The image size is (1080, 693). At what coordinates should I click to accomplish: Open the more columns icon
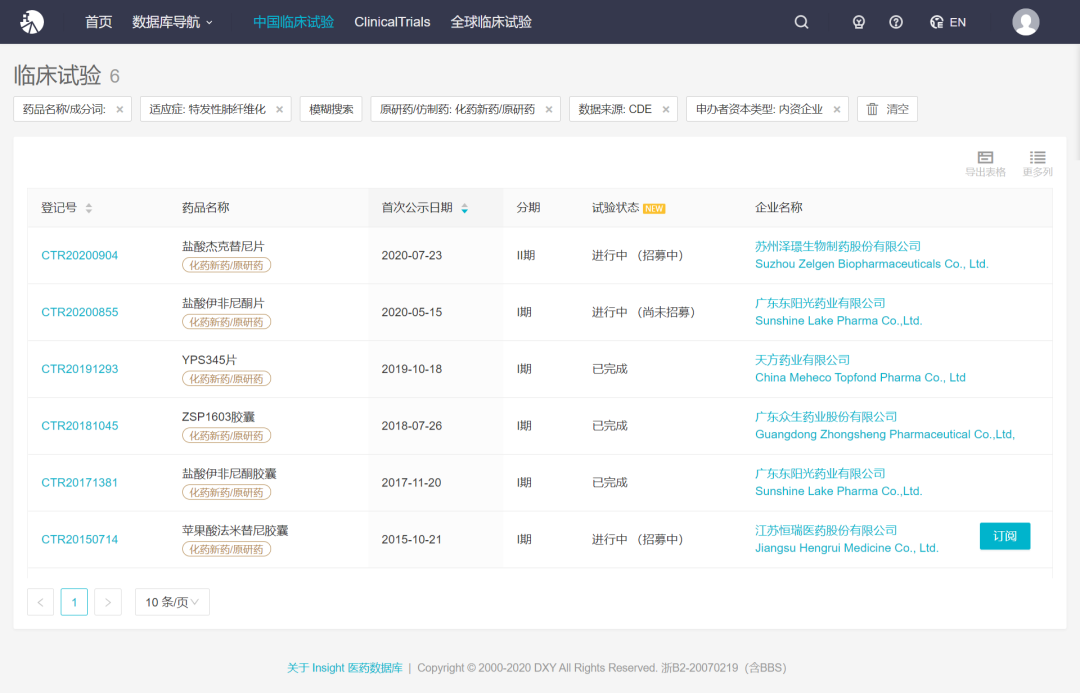tap(1037, 164)
